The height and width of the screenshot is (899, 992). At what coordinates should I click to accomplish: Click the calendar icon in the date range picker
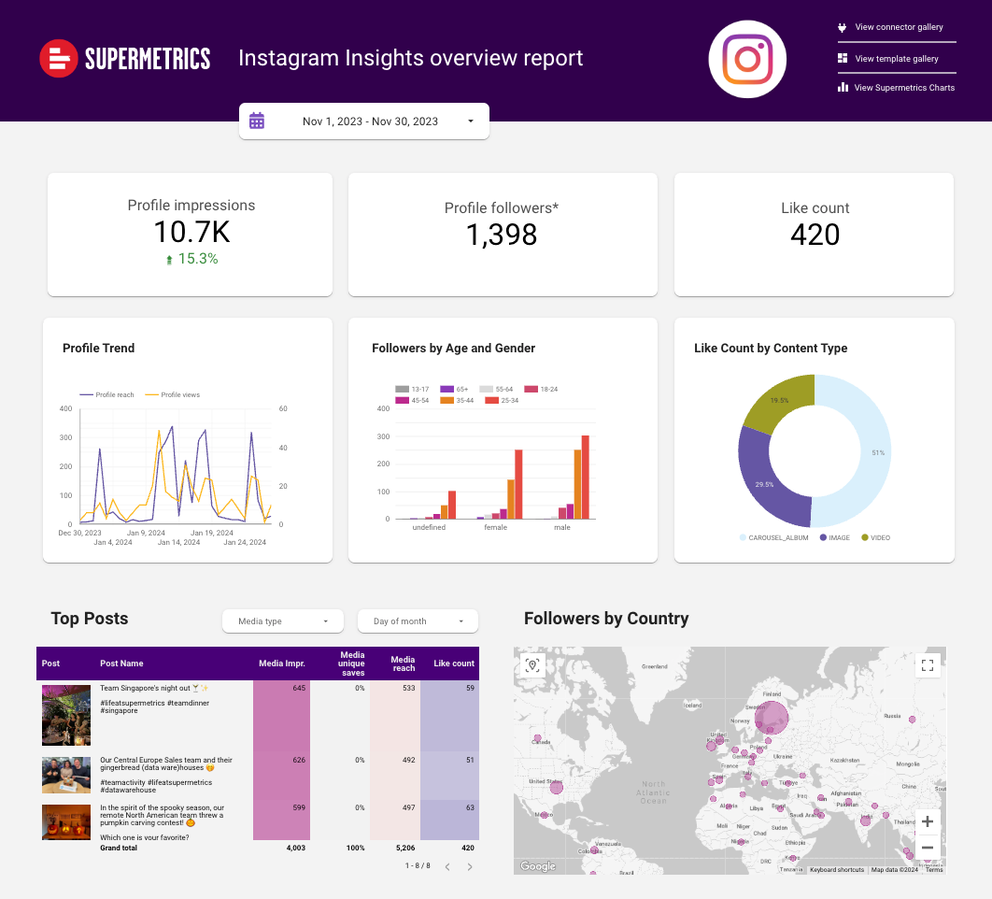[x=257, y=120]
